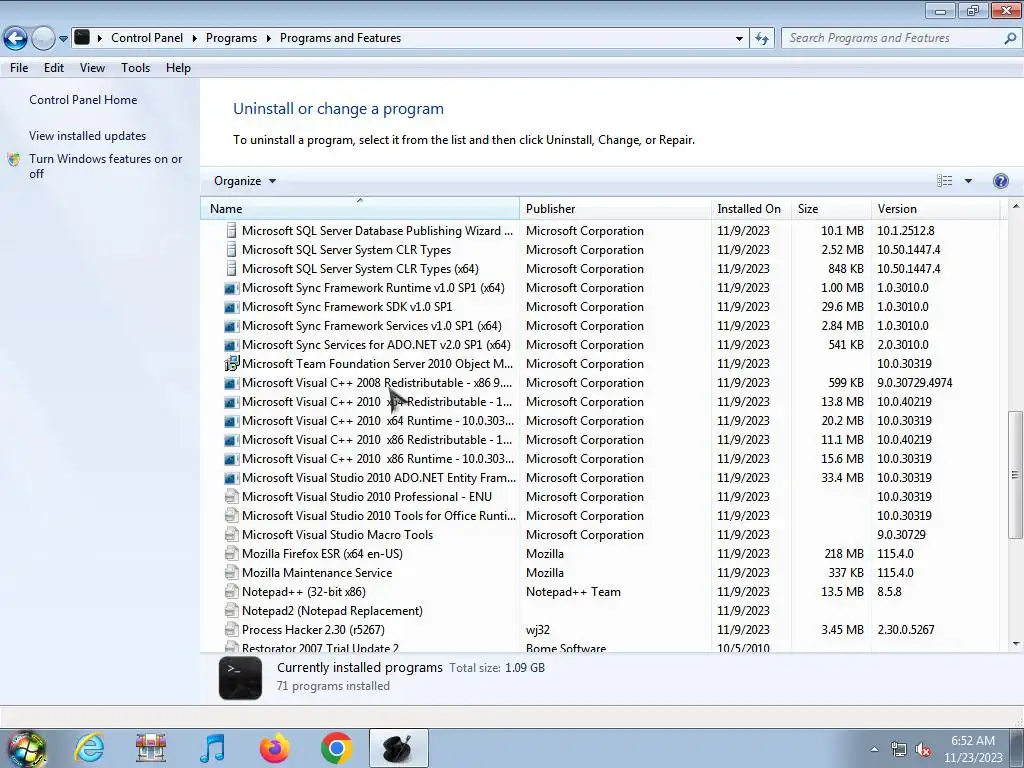
Task: Click icon of Process Hacker 2.30 entry
Action: point(231,630)
